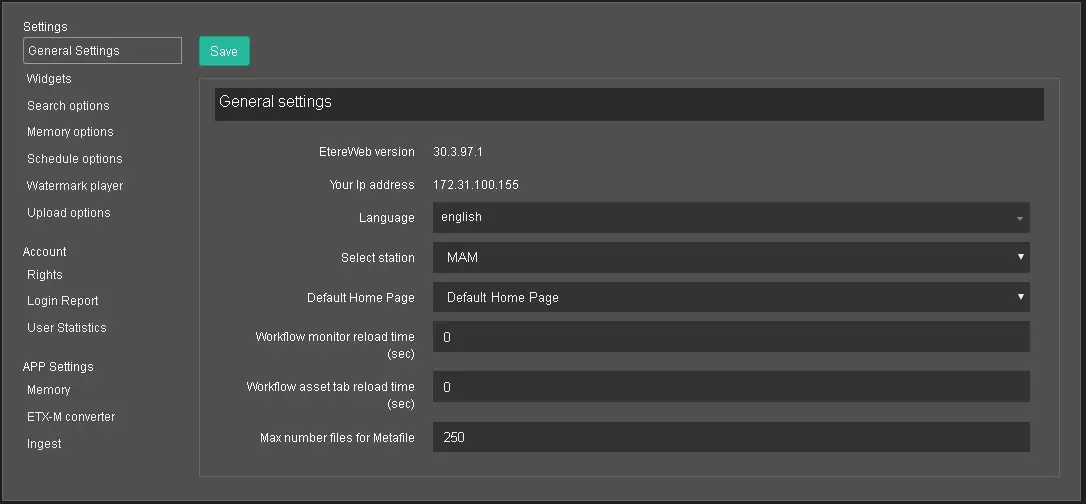The width and height of the screenshot is (1086, 504).
Task: Focus Workflow asset tab reload time field
Action: pos(730,387)
